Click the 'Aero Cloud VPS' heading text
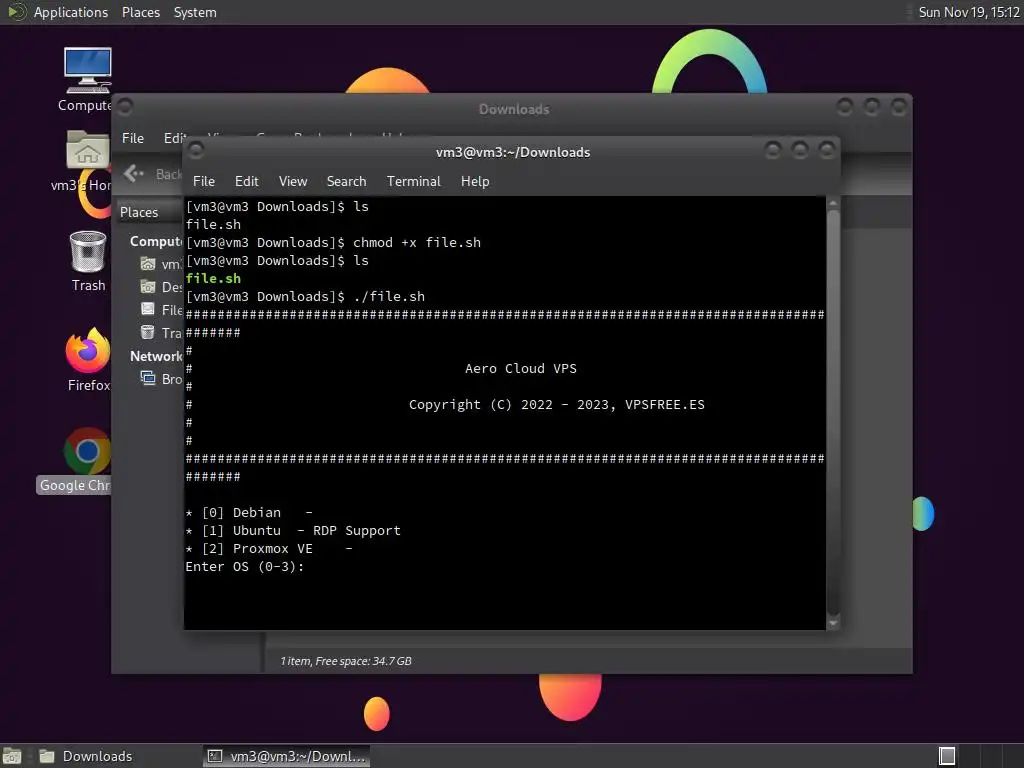The width and height of the screenshot is (1024, 768). (x=520, y=368)
